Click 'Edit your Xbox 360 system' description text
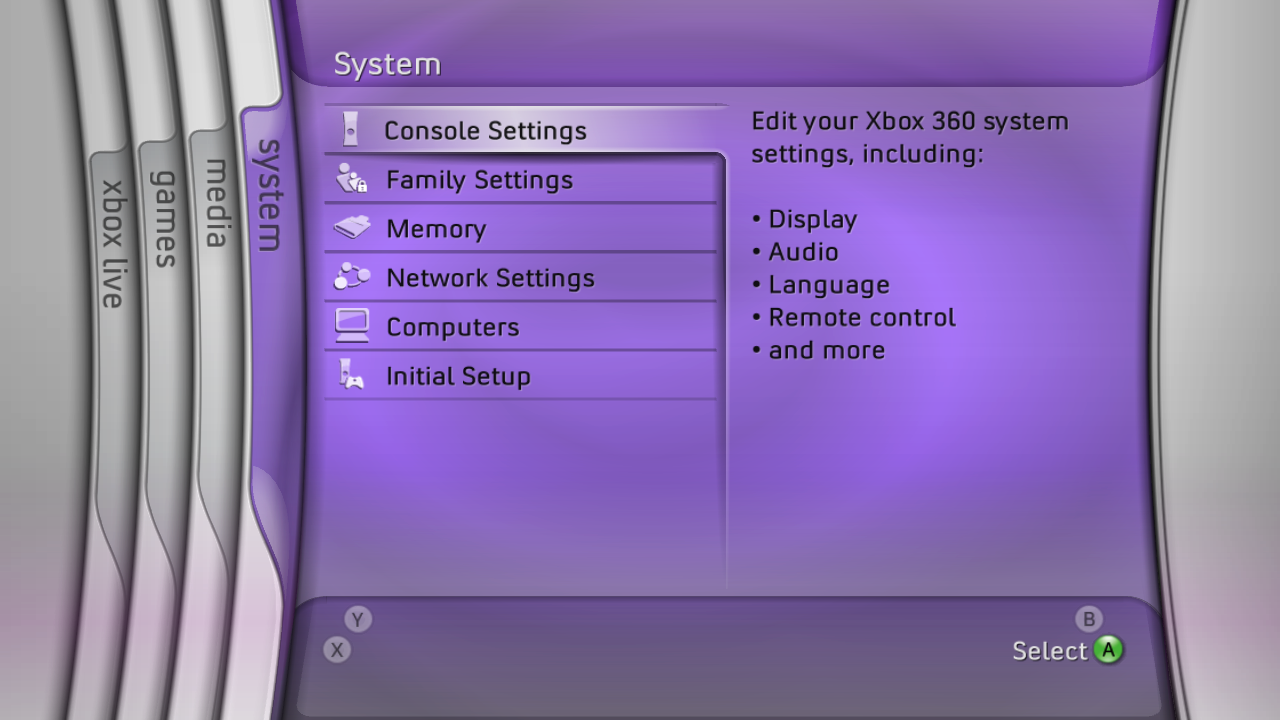The width and height of the screenshot is (1280, 720). pyautogui.click(x=910, y=121)
